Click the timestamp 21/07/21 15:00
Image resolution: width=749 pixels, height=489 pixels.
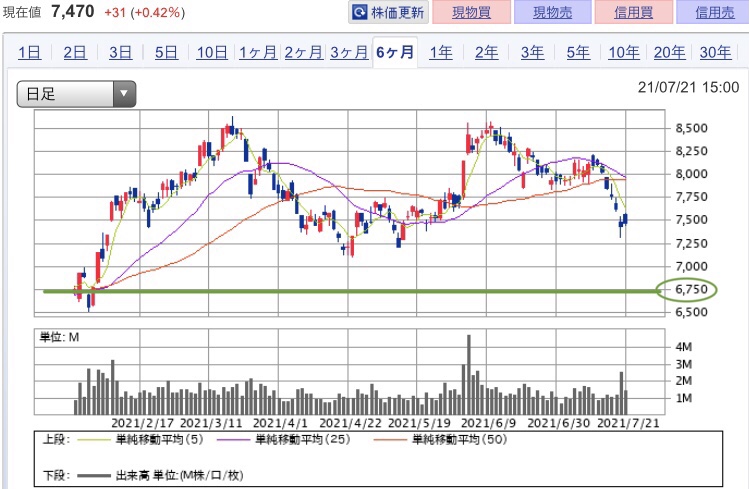[x=688, y=87]
